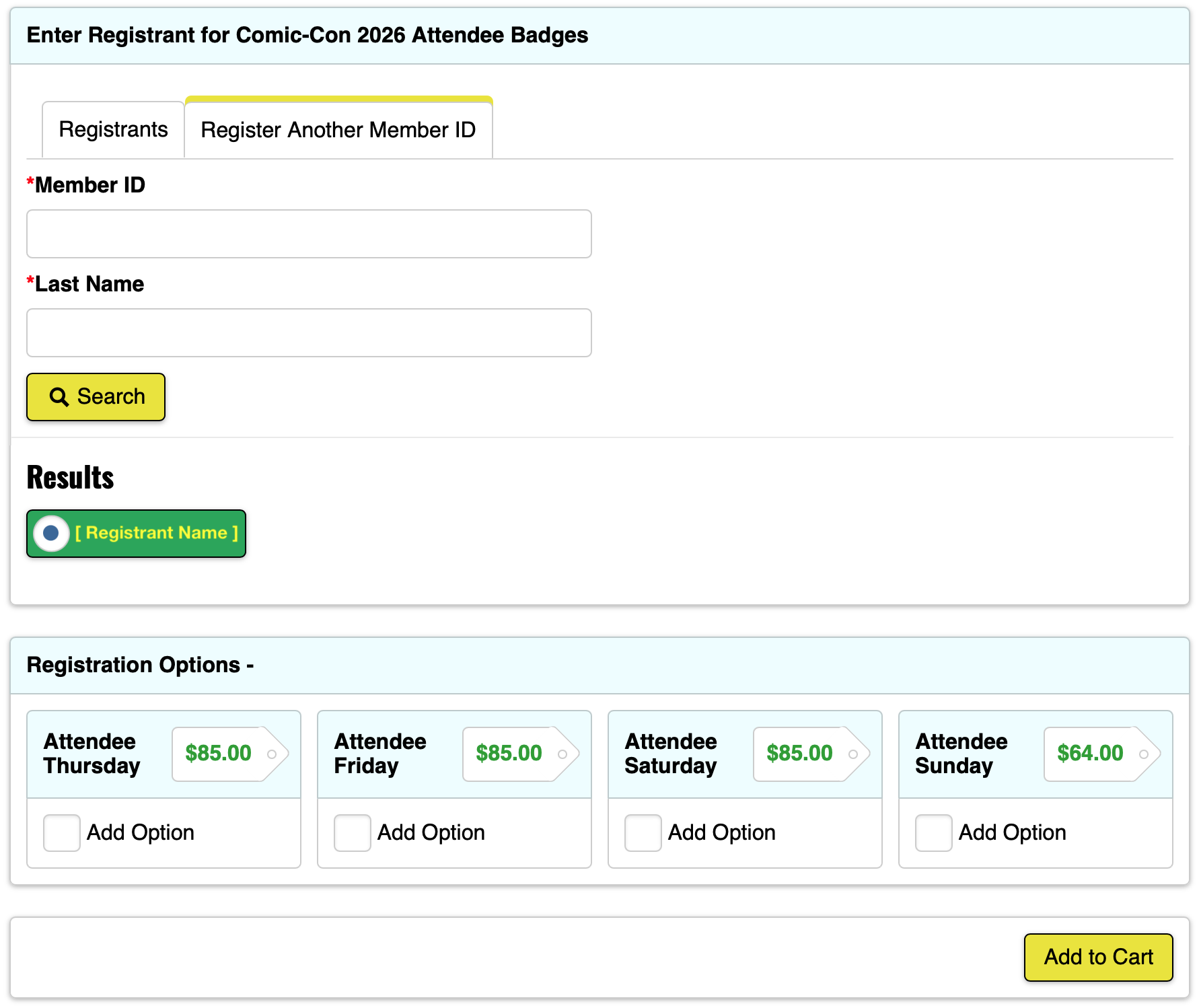The image size is (1199, 1008).
Task: Click the magnifying glass search icon
Action: click(59, 397)
